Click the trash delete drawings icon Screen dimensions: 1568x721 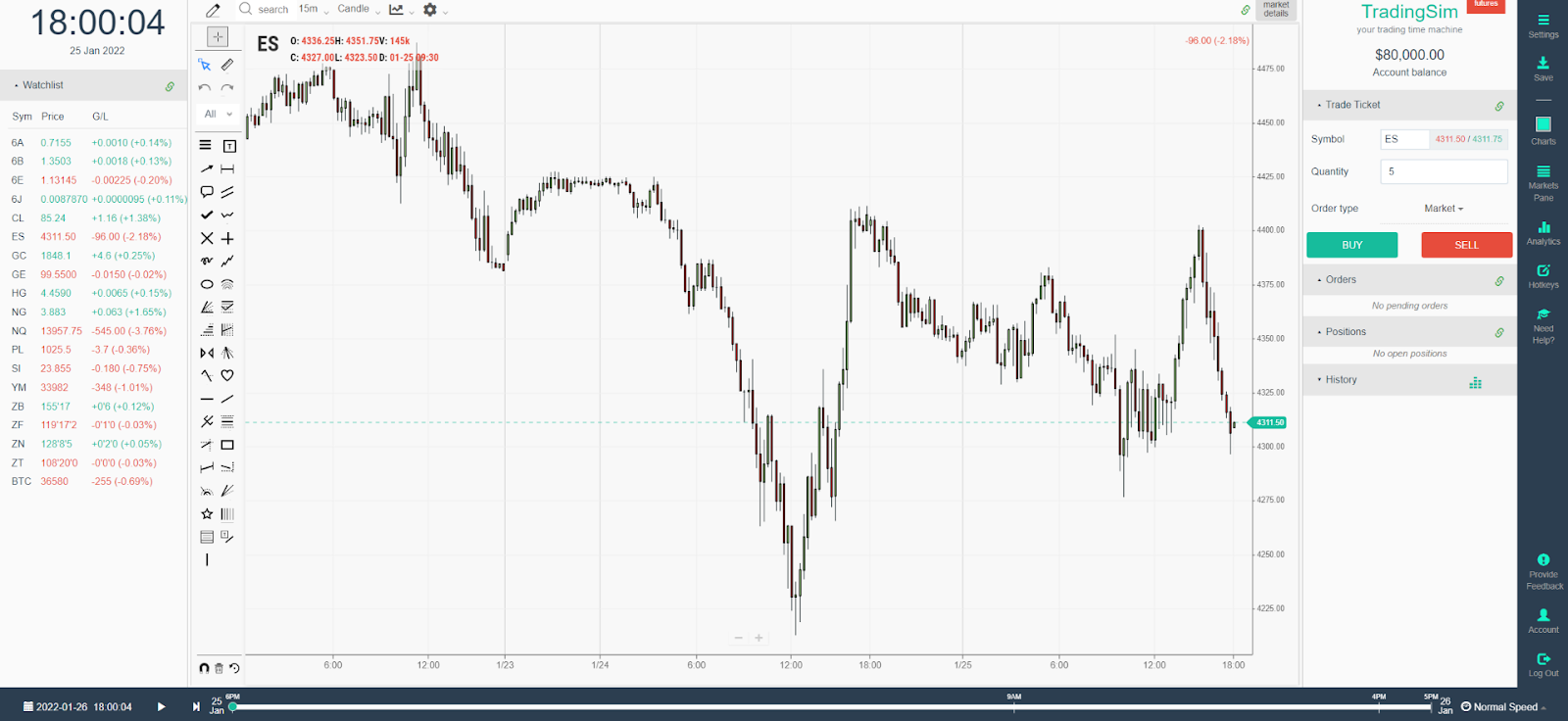(x=220, y=668)
